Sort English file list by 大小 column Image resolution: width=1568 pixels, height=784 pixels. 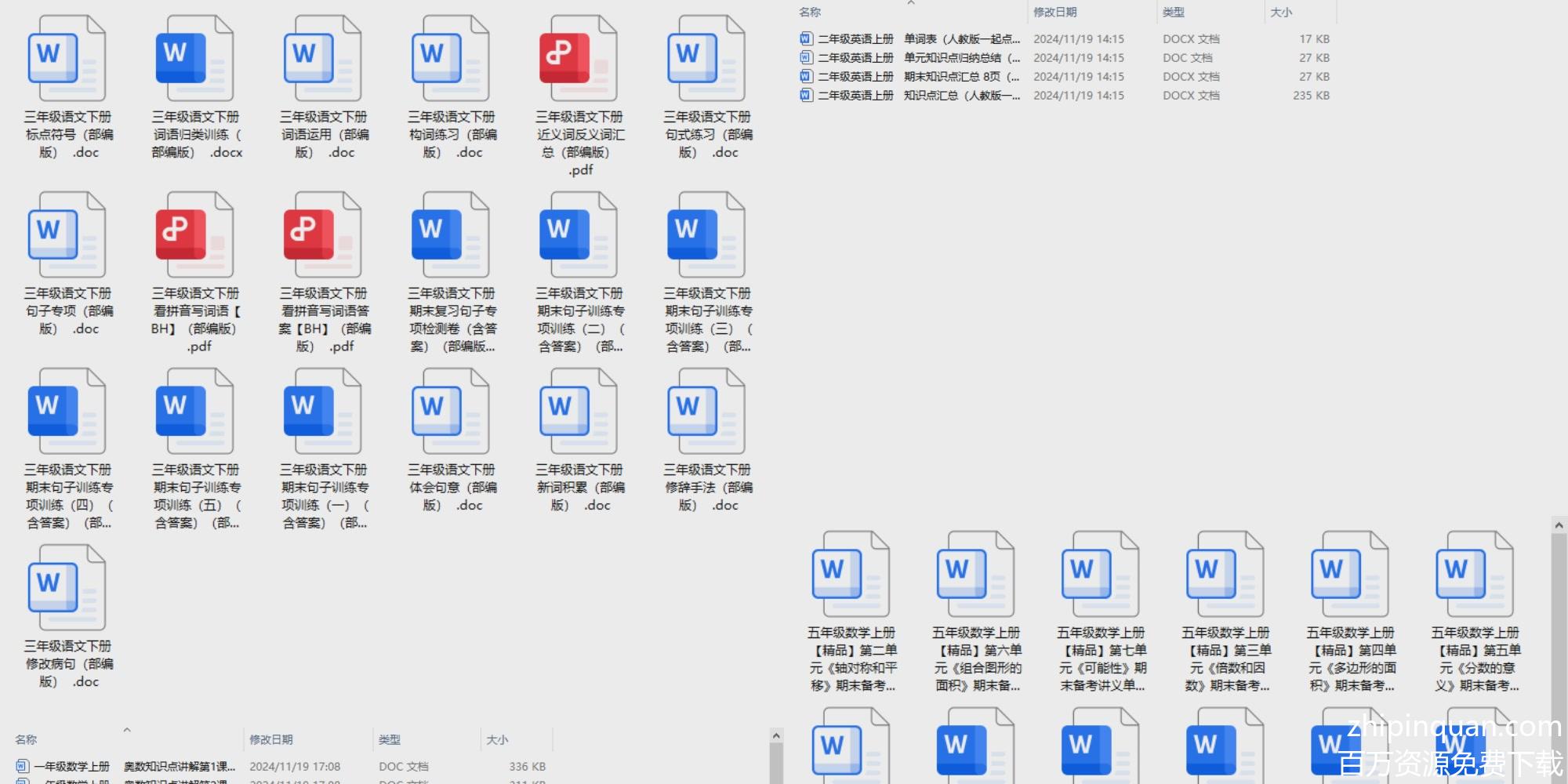[1281, 13]
